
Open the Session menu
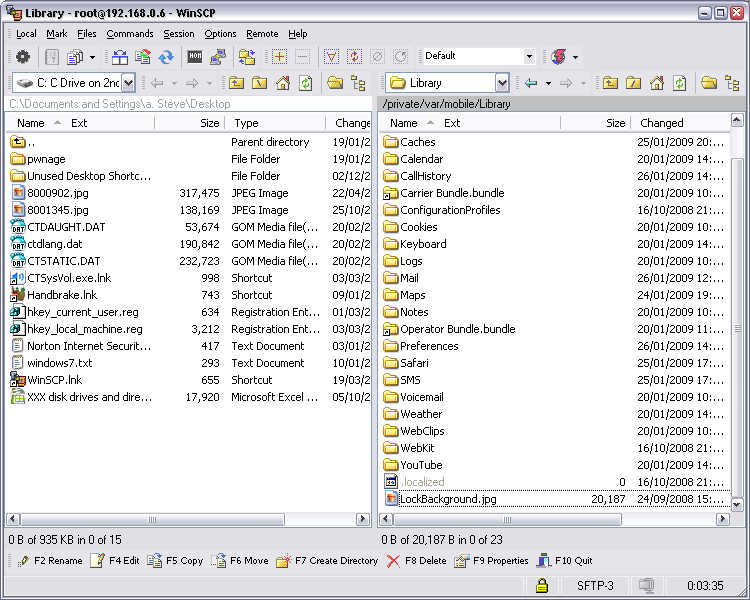(x=179, y=34)
